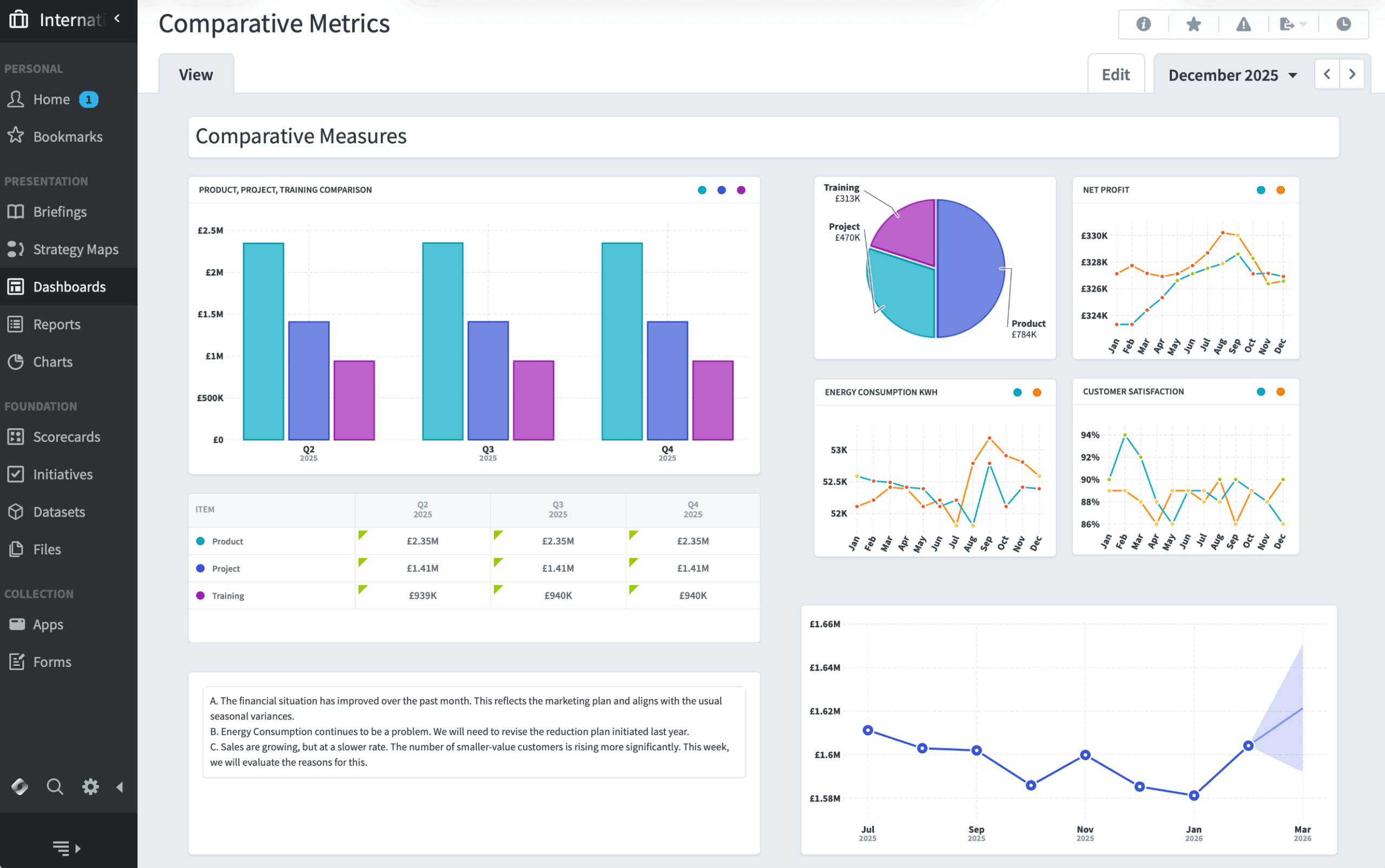The image size is (1385, 868).
Task: Toggle the teal Product series in comparison chart legend
Action: click(x=702, y=190)
